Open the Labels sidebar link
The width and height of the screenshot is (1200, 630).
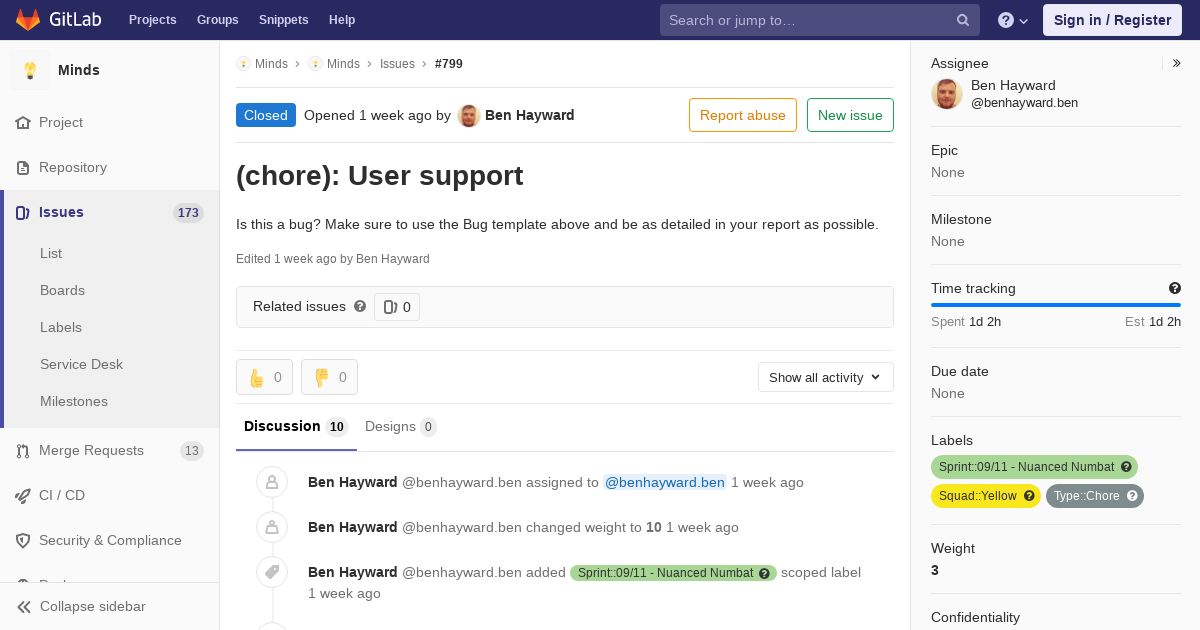(x=61, y=328)
